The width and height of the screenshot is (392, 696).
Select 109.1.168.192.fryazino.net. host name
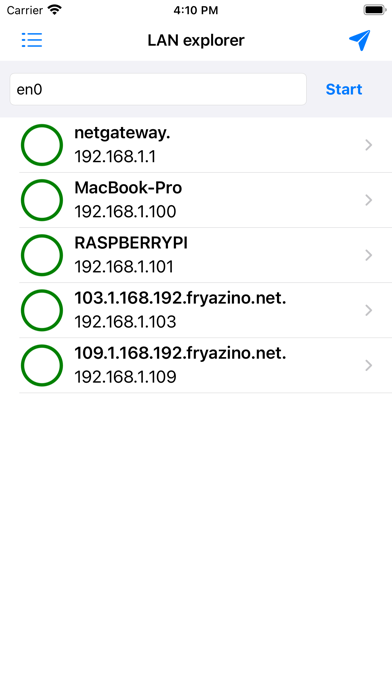pyautogui.click(x=180, y=353)
